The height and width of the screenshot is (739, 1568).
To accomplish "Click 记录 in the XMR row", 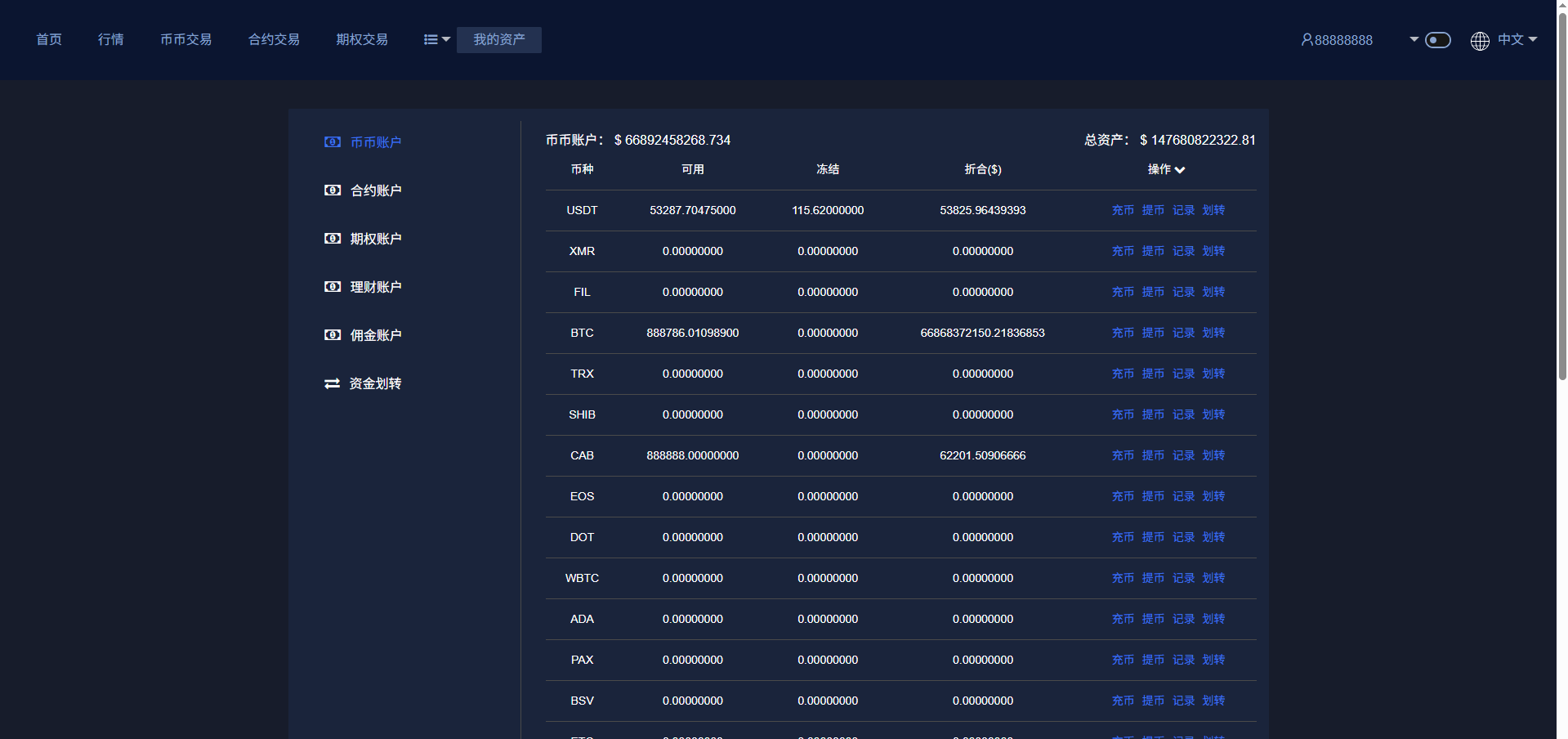I will [1183, 251].
